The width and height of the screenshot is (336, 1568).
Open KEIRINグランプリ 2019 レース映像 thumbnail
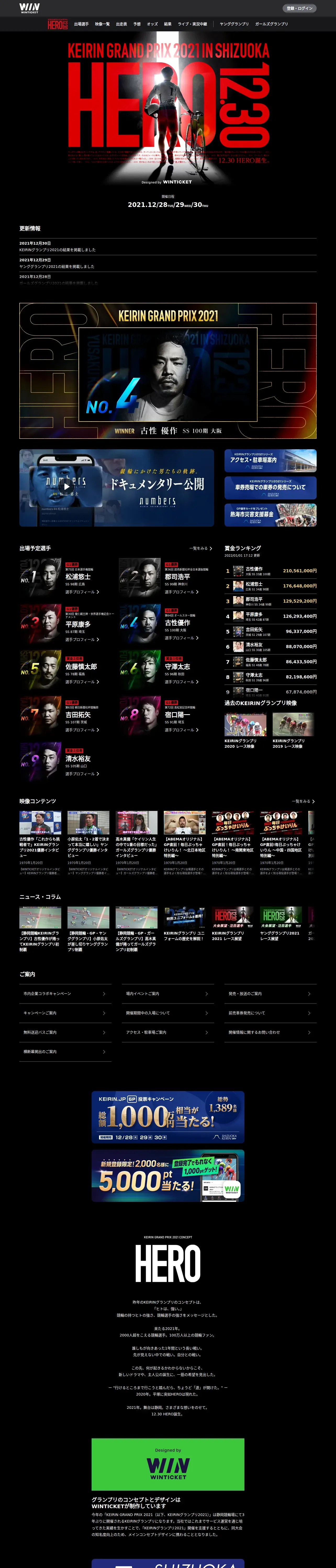pos(293,724)
